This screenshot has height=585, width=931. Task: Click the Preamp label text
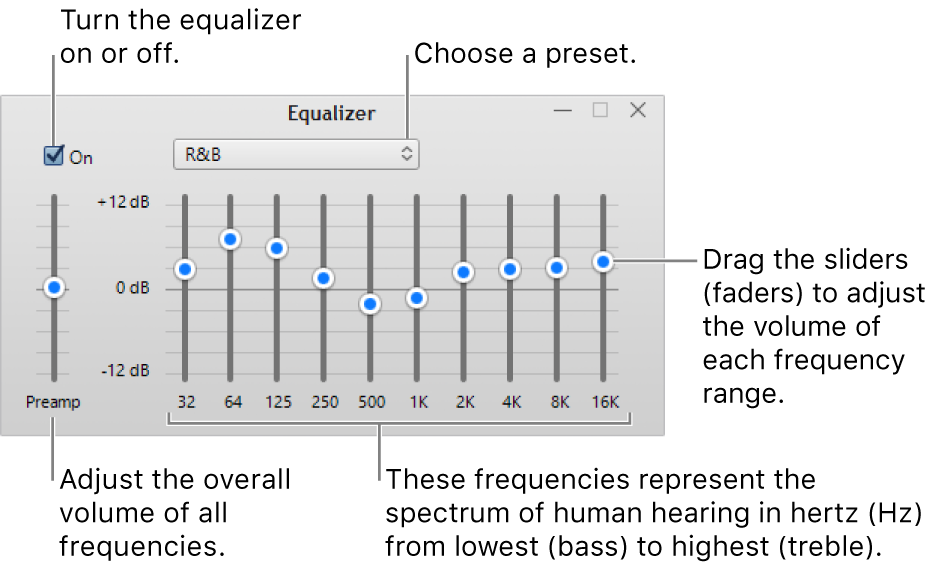click(53, 402)
